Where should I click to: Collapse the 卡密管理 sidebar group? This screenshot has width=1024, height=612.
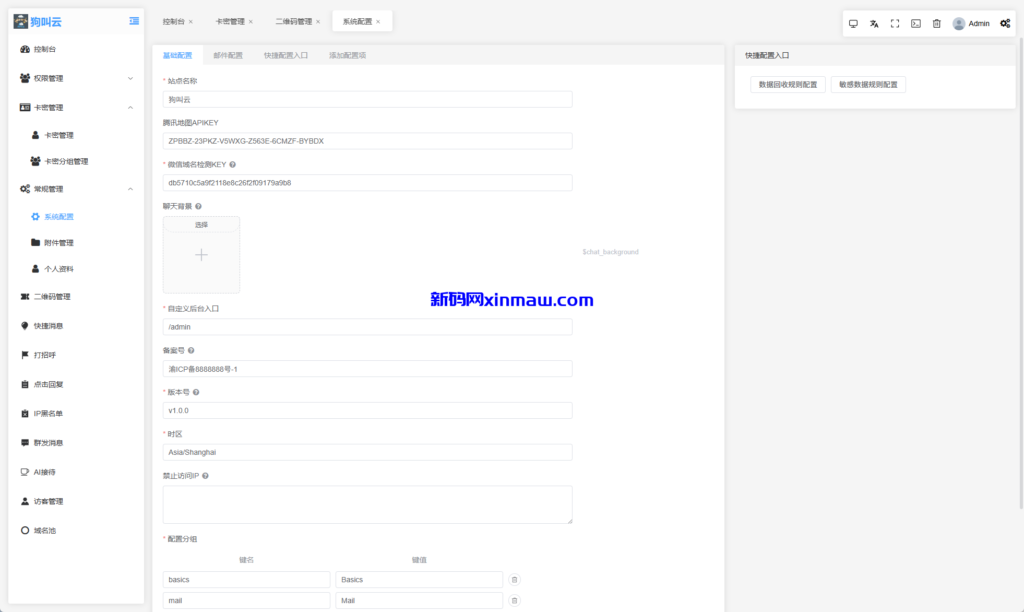click(x=130, y=107)
